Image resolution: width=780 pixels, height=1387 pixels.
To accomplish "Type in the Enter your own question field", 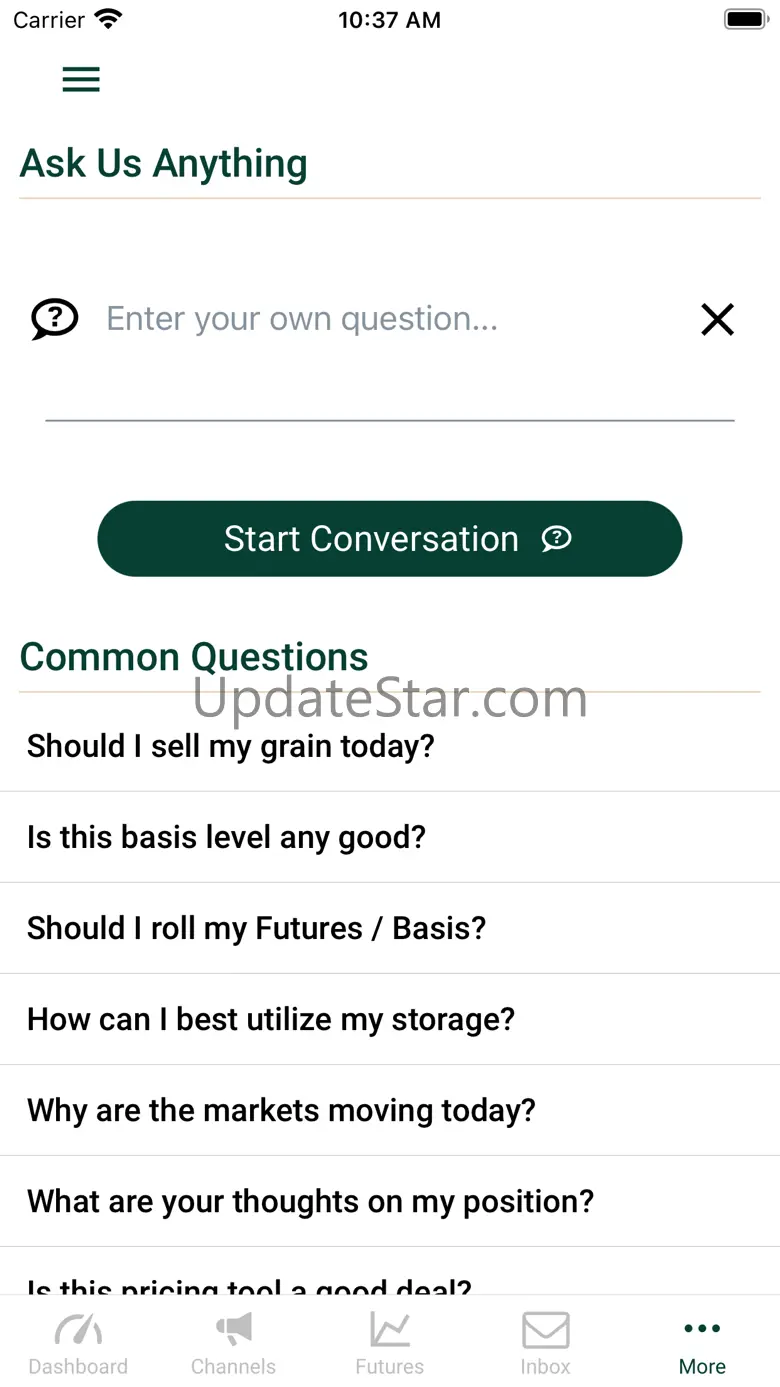I will tap(390, 320).
